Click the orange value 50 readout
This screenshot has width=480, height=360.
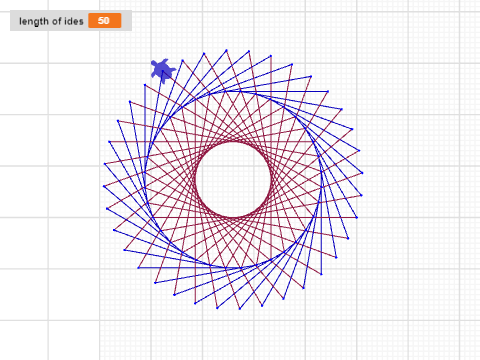[105, 21]
